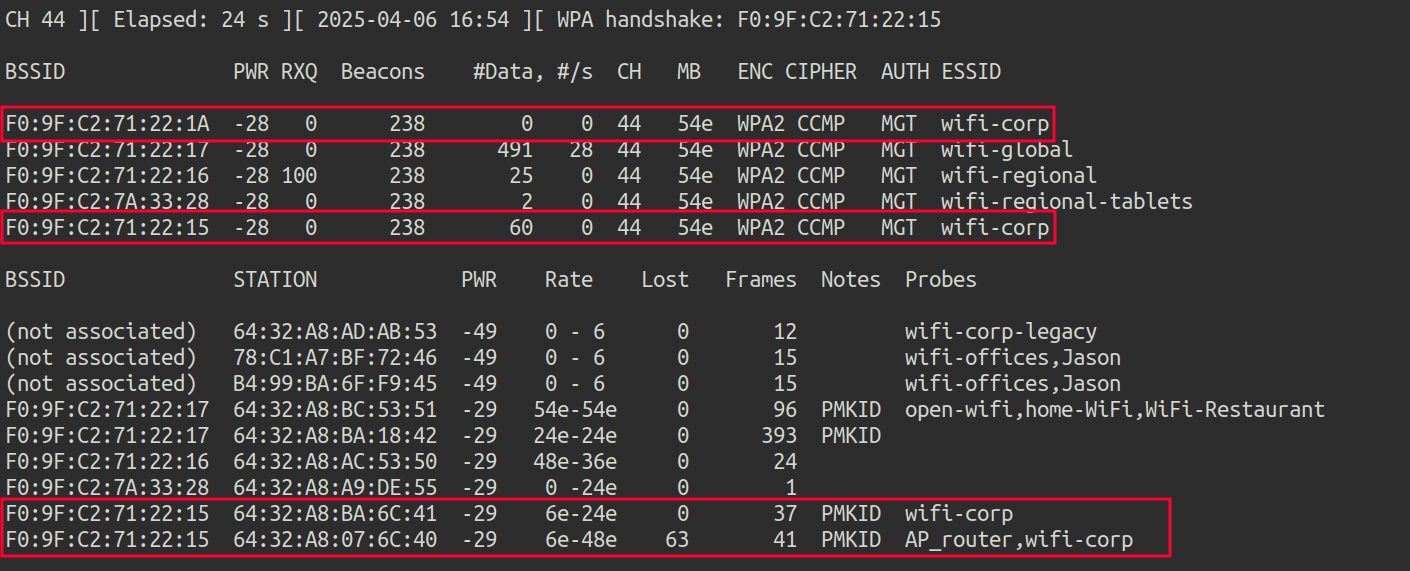Click the wifi-corp-legacy probe entry
This screenshot has width=1410, height=571.
click(1000, 332)
